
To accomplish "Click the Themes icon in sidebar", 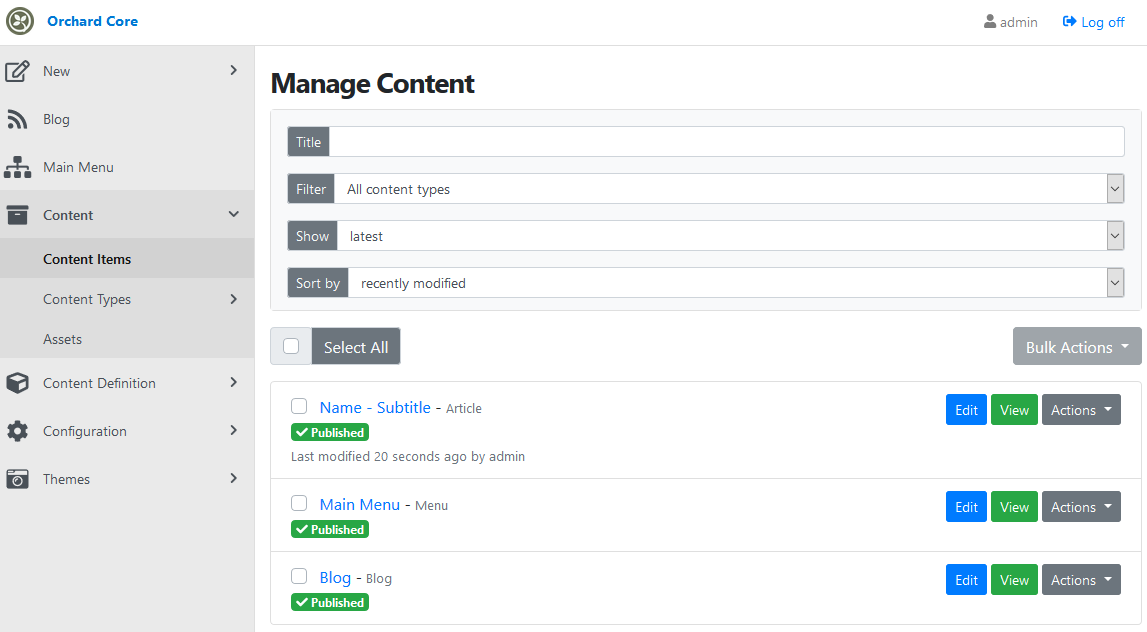I will (17, 479).
